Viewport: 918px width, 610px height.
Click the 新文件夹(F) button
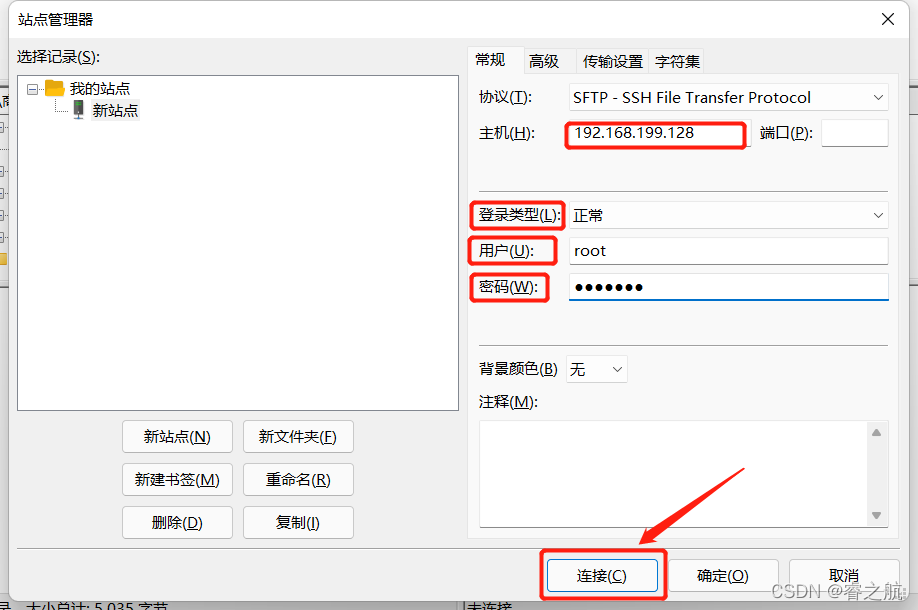(x=298, y=437)
